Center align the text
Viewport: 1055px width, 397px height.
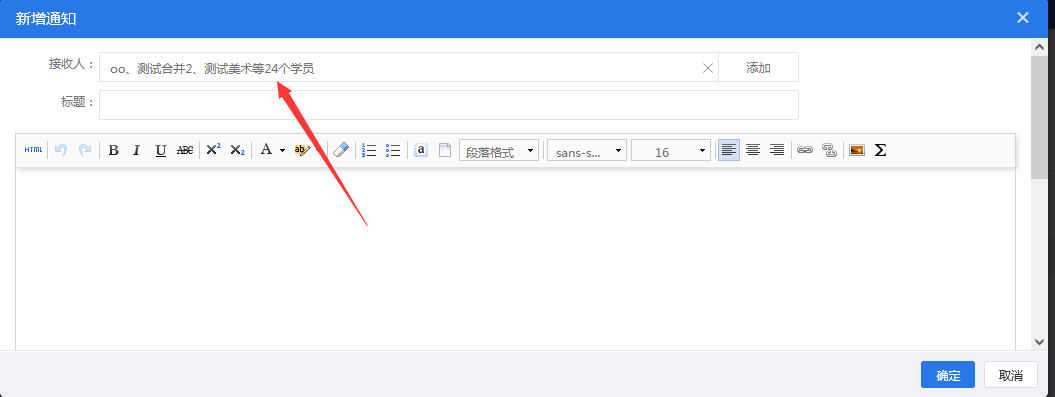(753, 150)
